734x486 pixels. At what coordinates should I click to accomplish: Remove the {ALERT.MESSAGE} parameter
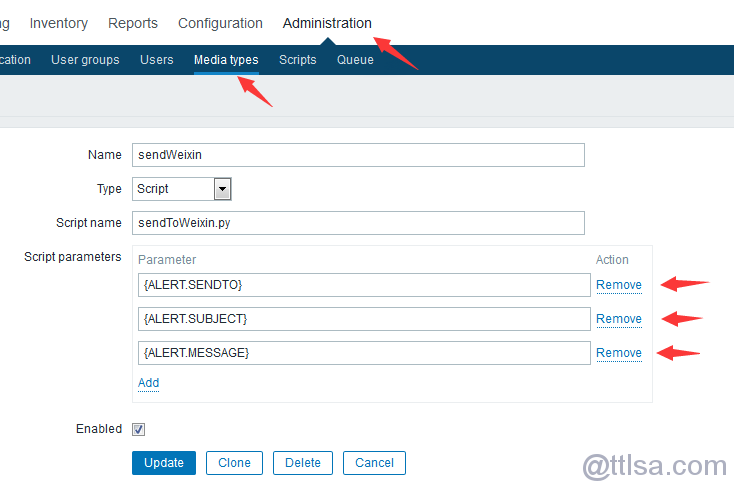pyautogui.click(x=619, y=353)
